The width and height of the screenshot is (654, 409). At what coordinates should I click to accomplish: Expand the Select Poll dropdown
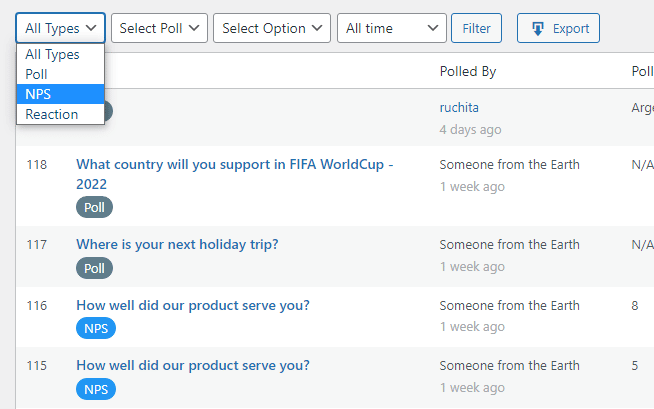click(159, 28)
